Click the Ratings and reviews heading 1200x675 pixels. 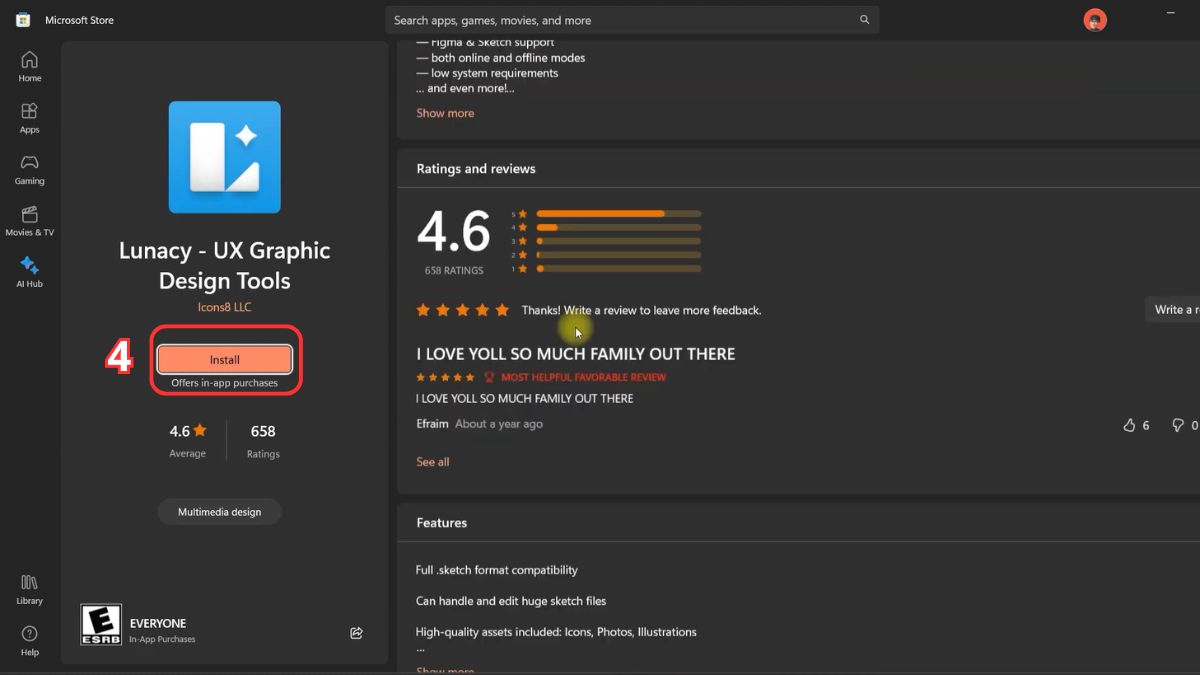[x=476, y=169]
